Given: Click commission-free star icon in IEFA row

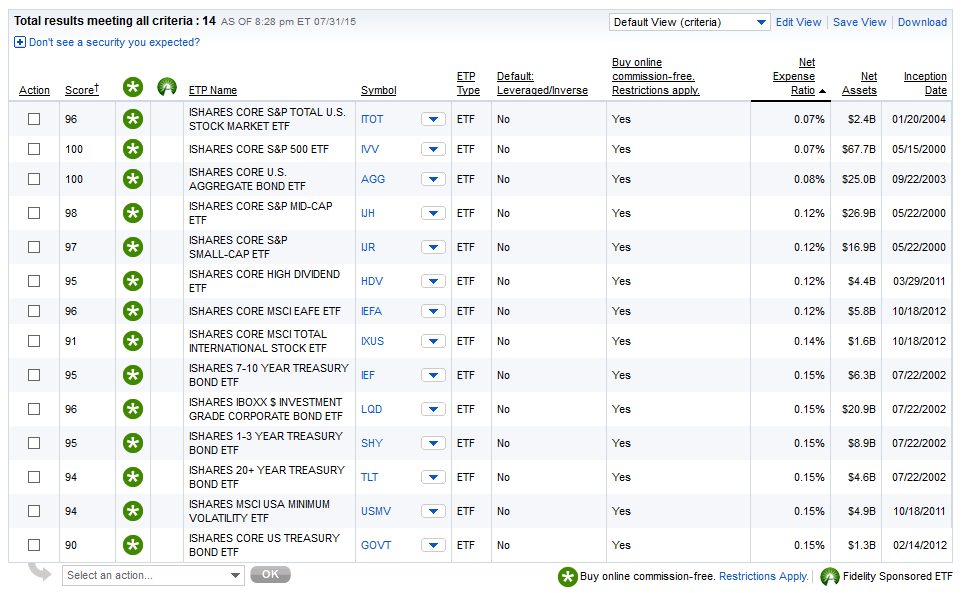Looking at the screenshot, I should point(133,311).
